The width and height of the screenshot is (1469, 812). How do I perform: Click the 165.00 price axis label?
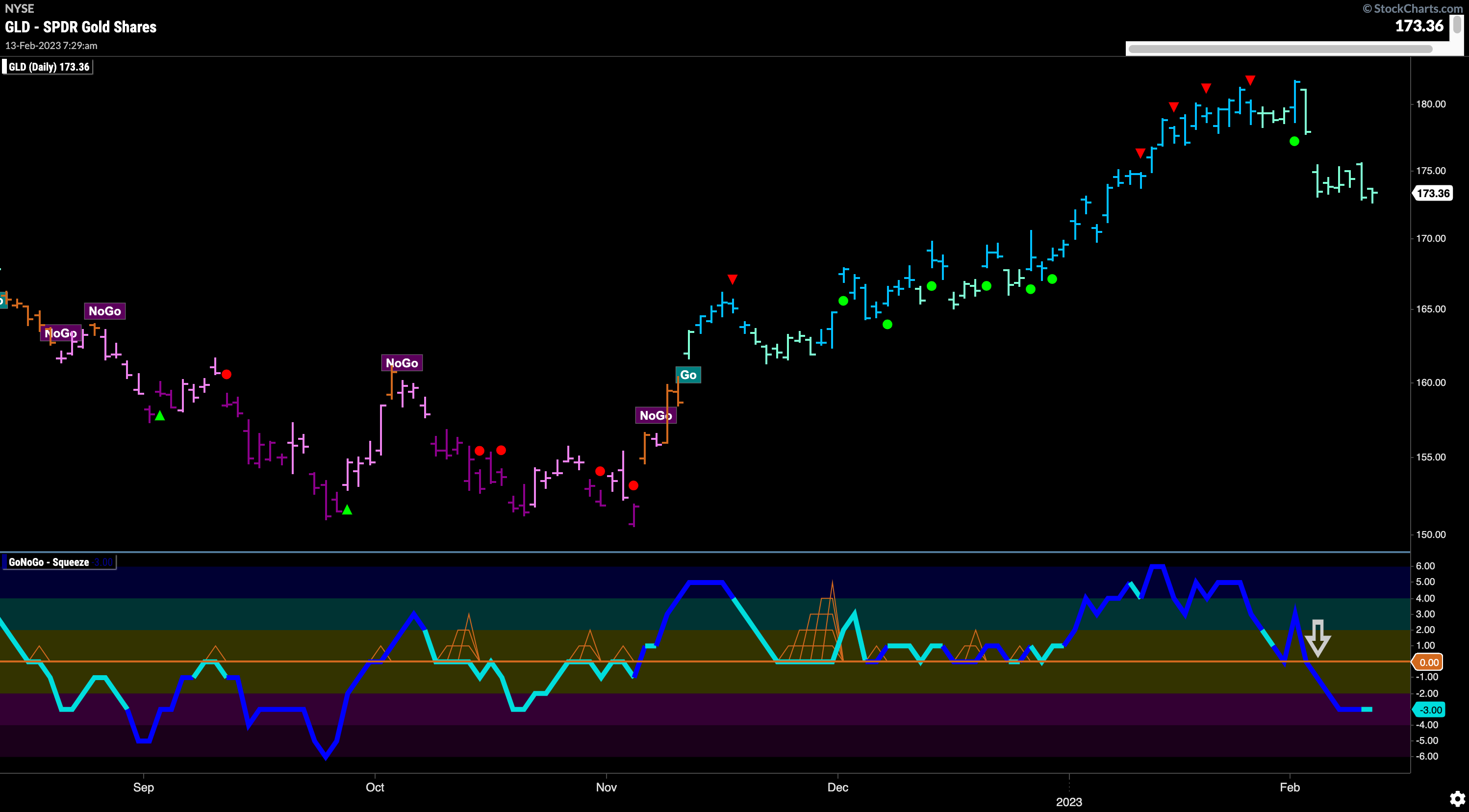pos(1431,309)
